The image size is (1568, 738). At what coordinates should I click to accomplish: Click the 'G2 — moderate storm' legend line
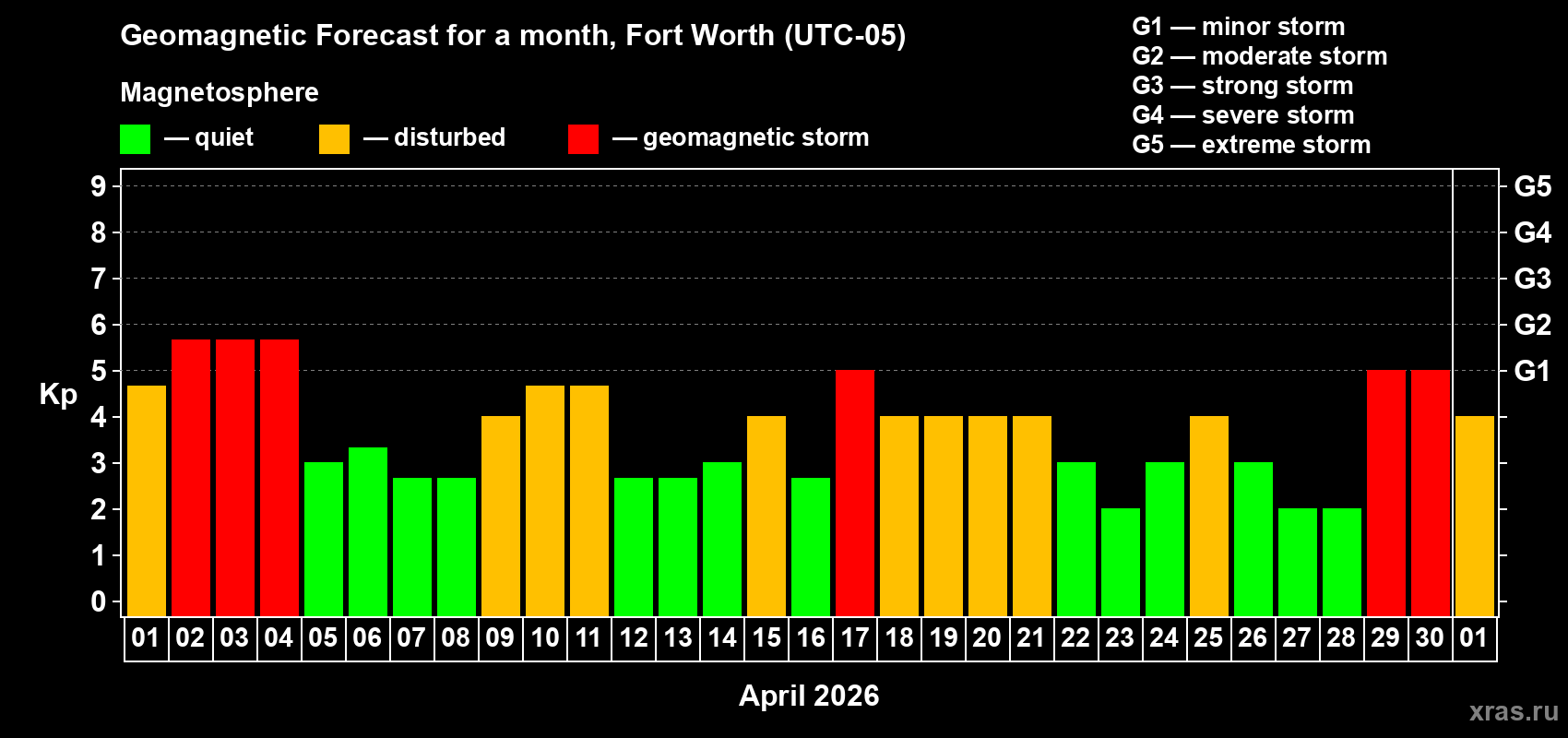[1259, 56]
